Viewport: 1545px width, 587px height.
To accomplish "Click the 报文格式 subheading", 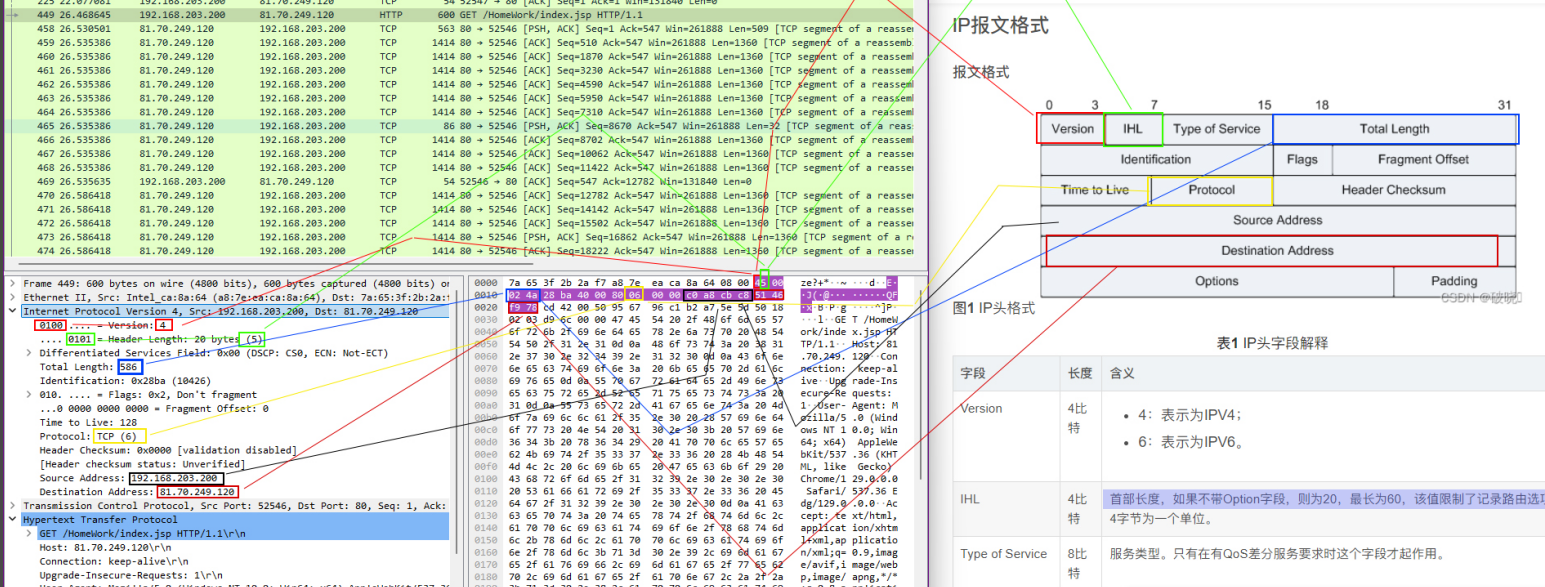I will pos(981,72).
